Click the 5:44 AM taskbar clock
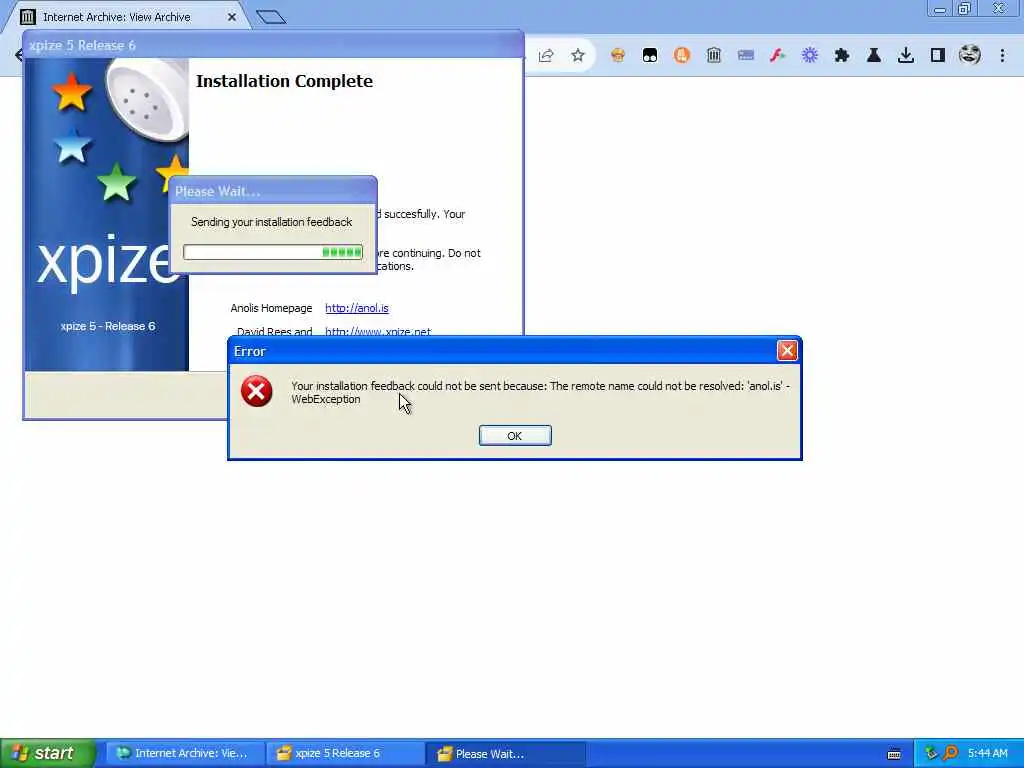Image resolution: width=1024 pixels, height=768 pixels. point(987,753)
